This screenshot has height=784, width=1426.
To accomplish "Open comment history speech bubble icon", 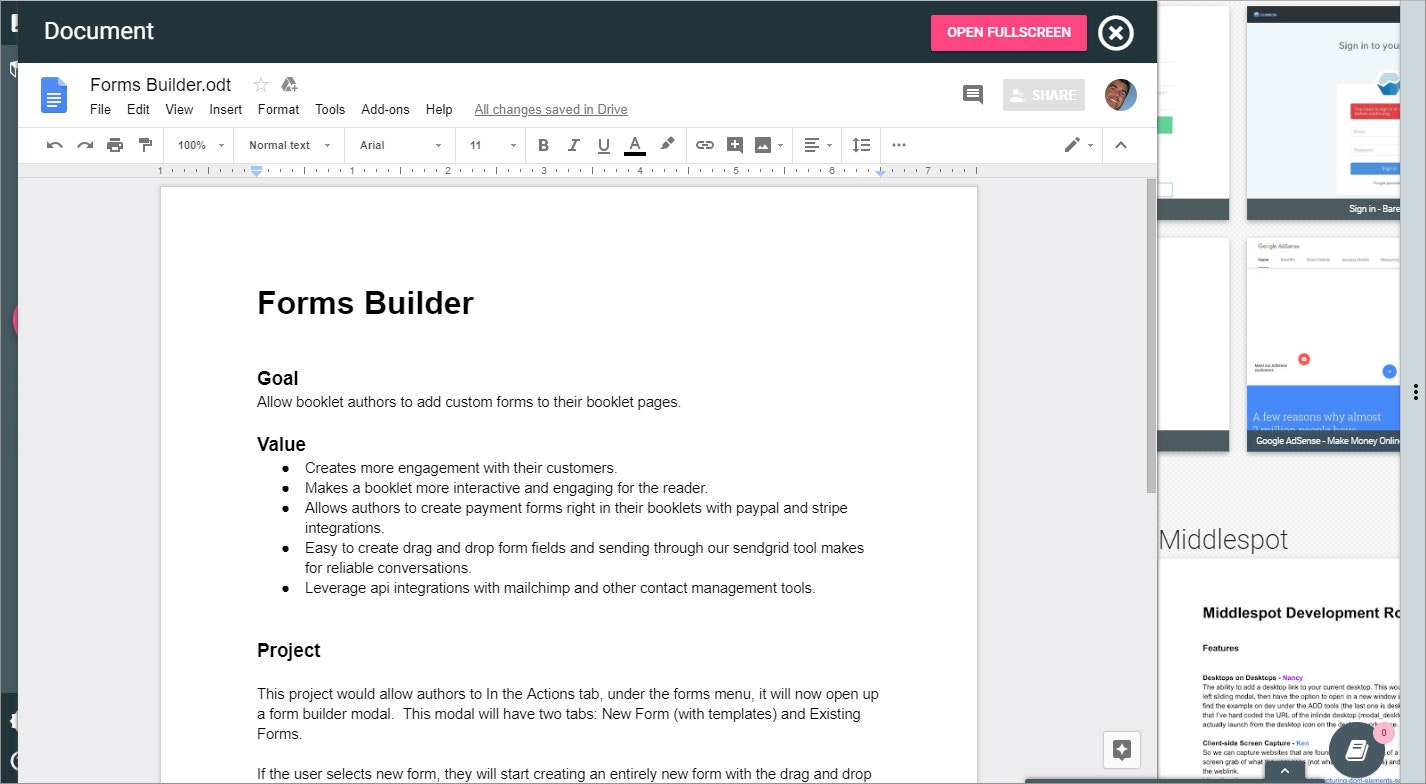I will coord(973,95).
